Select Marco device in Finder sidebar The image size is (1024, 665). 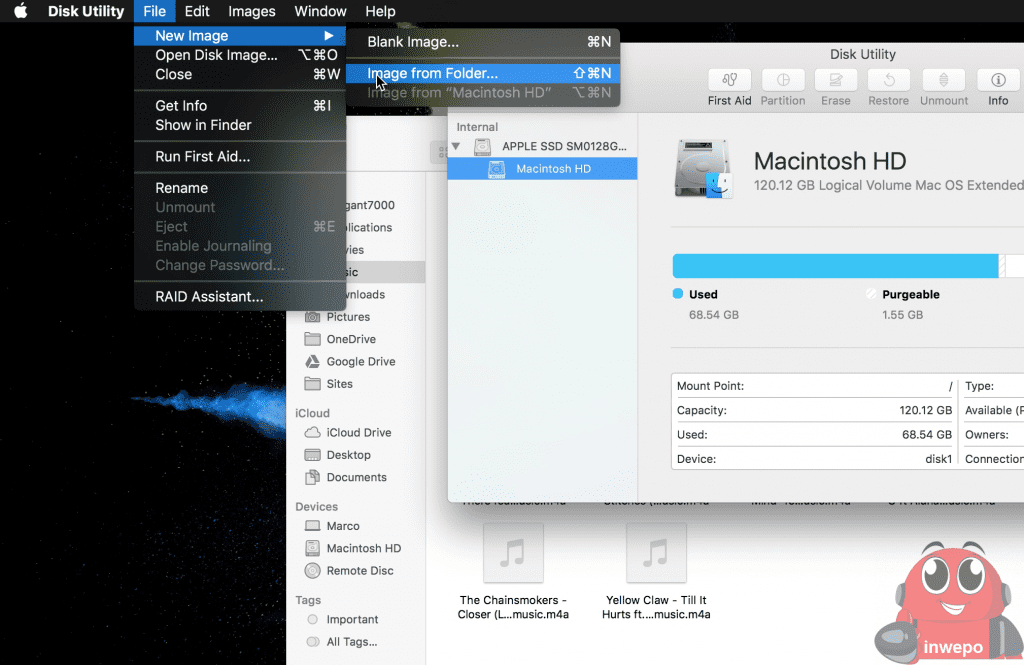[x=355, y=526]
